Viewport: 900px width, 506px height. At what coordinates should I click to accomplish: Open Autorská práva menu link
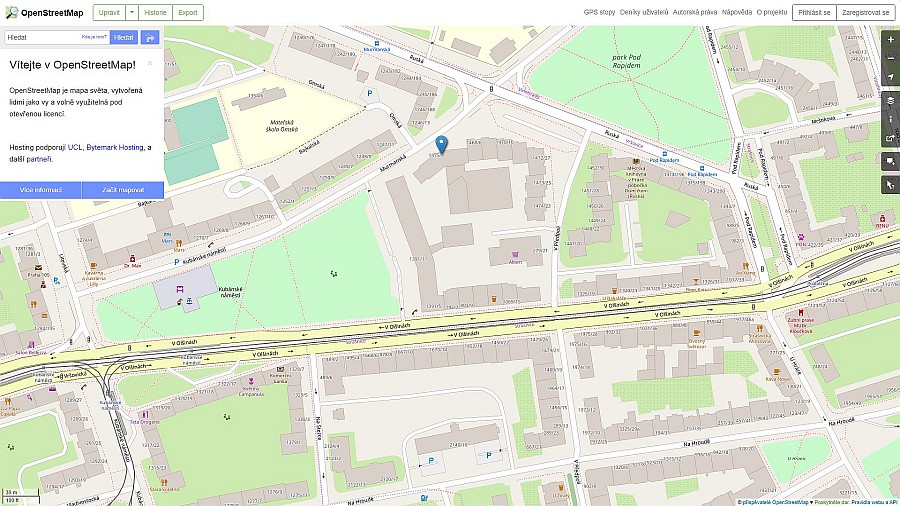[x=695, y=12]
